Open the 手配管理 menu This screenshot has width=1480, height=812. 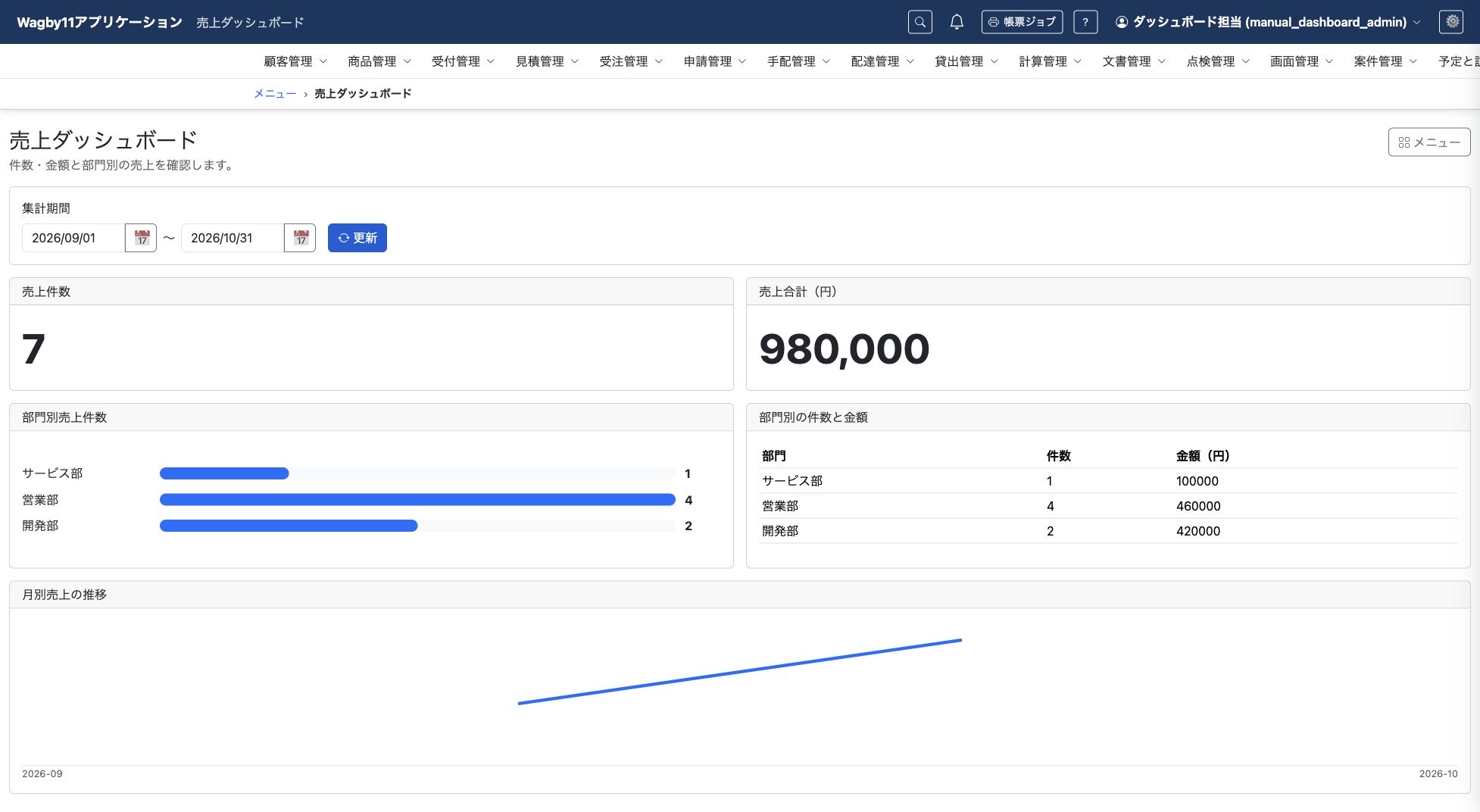click(x=799, y=61)
